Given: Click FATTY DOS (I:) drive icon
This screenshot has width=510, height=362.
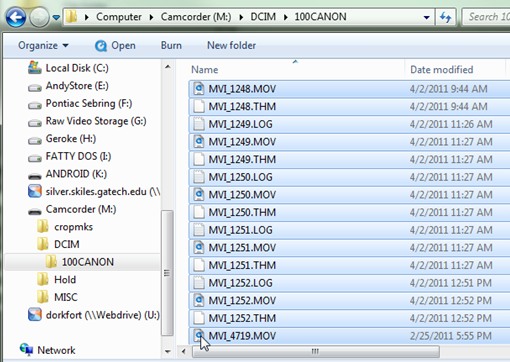Looking at the screenshot, I should coord(35,158).
